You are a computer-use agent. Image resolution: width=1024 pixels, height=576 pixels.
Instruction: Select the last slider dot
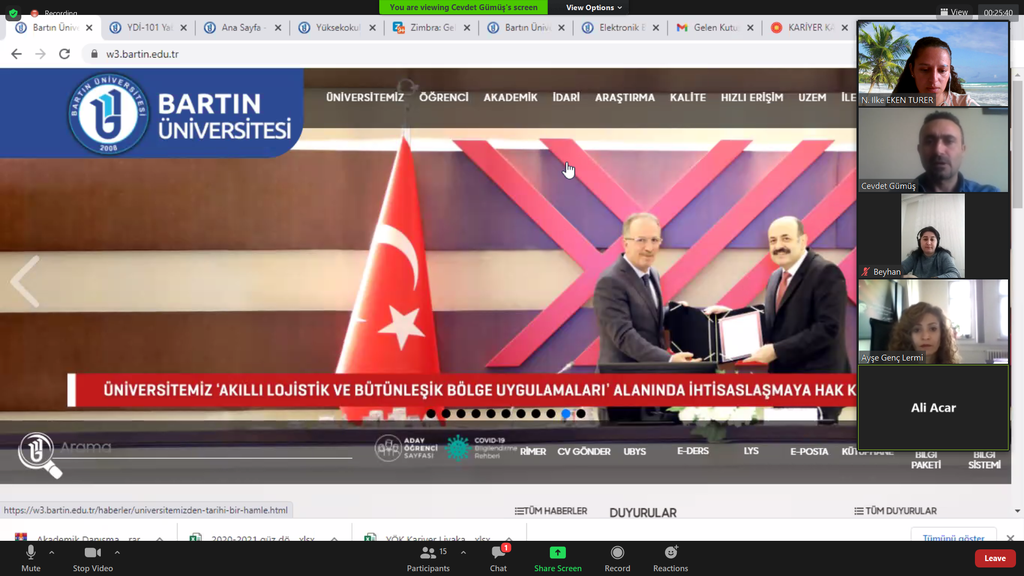[x=581, y=413]
